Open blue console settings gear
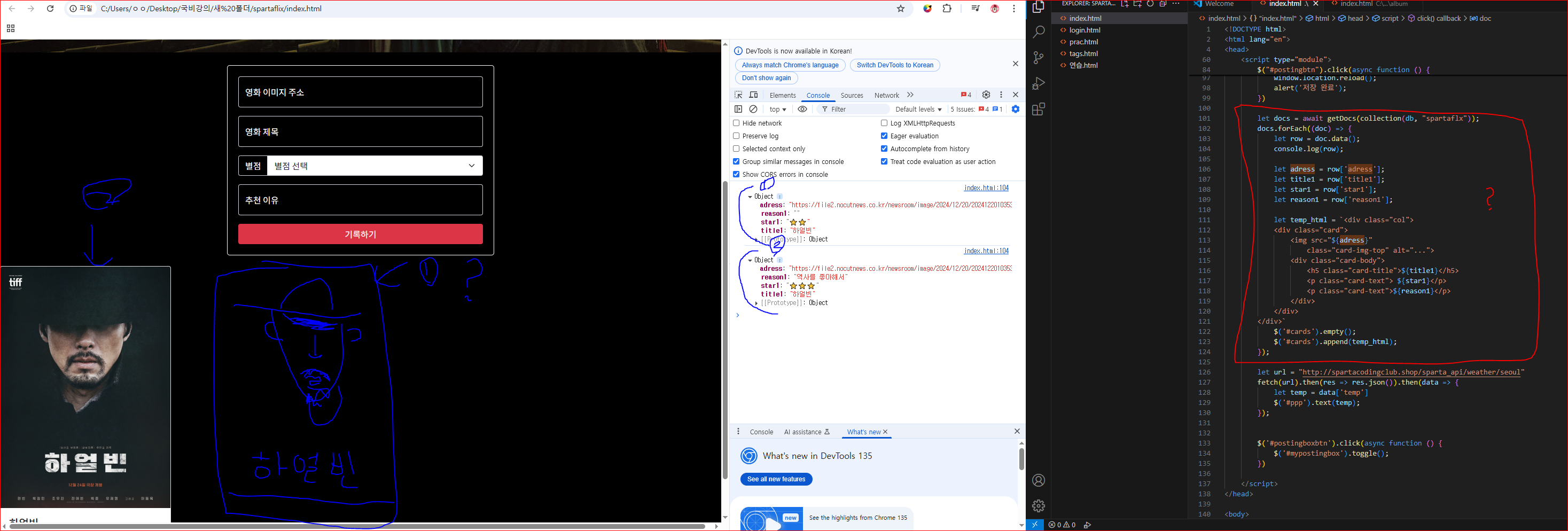 pos(1015,109)
